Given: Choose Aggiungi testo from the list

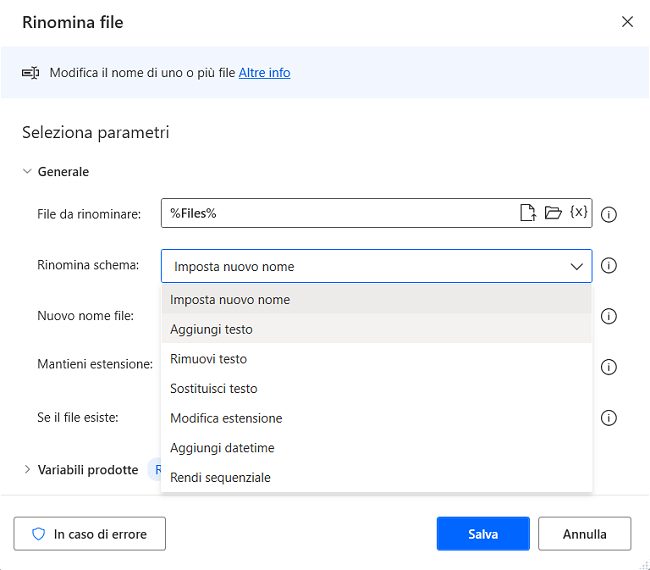Looking at the screenshot, I should pos(211,329).
